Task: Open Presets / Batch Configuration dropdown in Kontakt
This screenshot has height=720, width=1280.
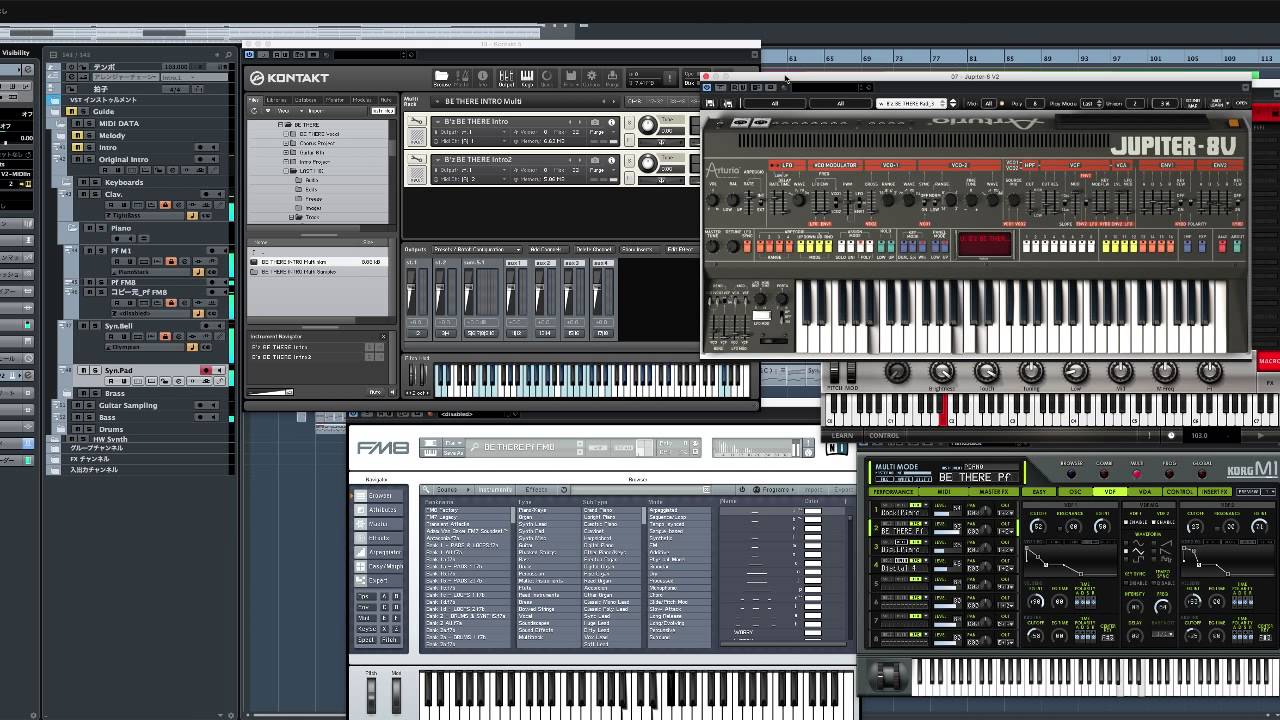Action: pos(478,249)
